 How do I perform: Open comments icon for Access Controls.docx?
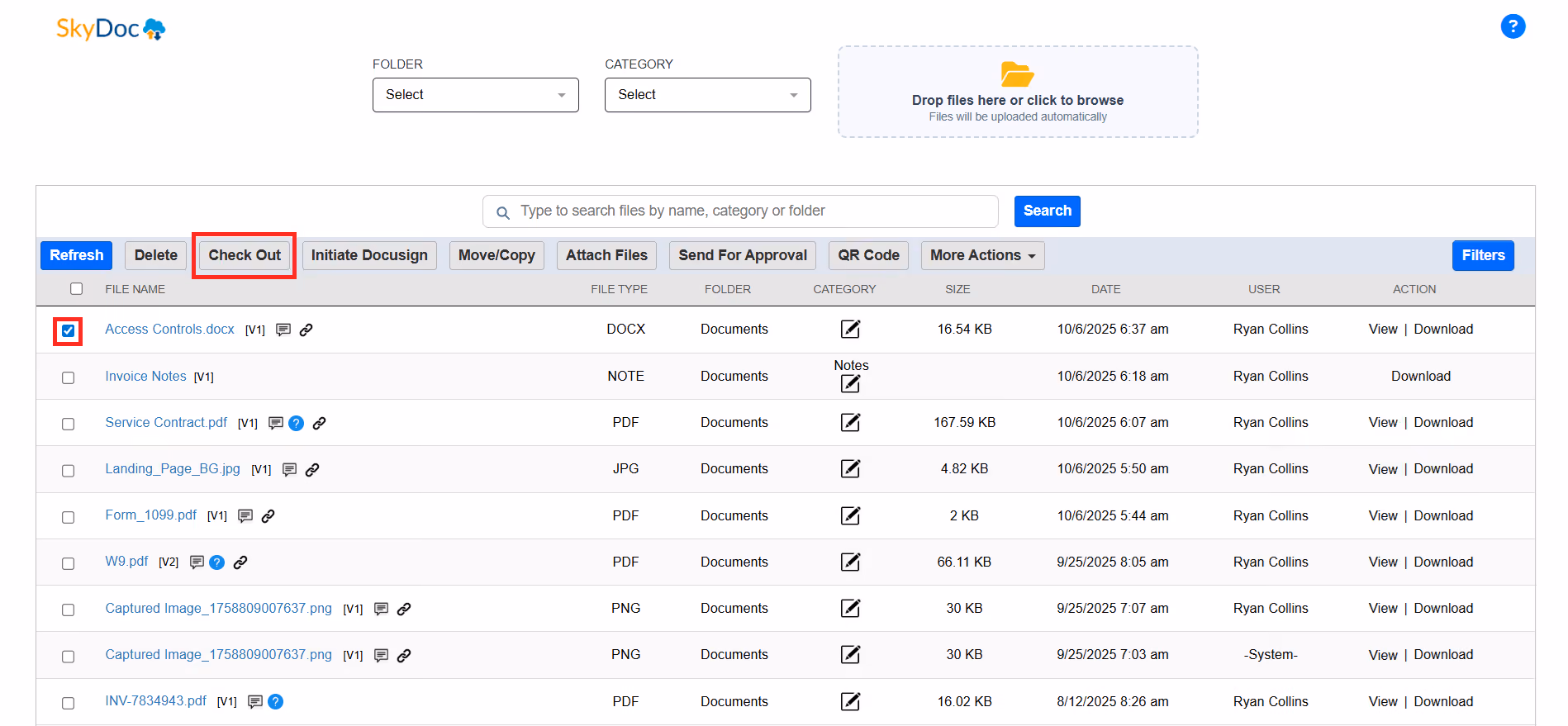click(x=283, y=330)
